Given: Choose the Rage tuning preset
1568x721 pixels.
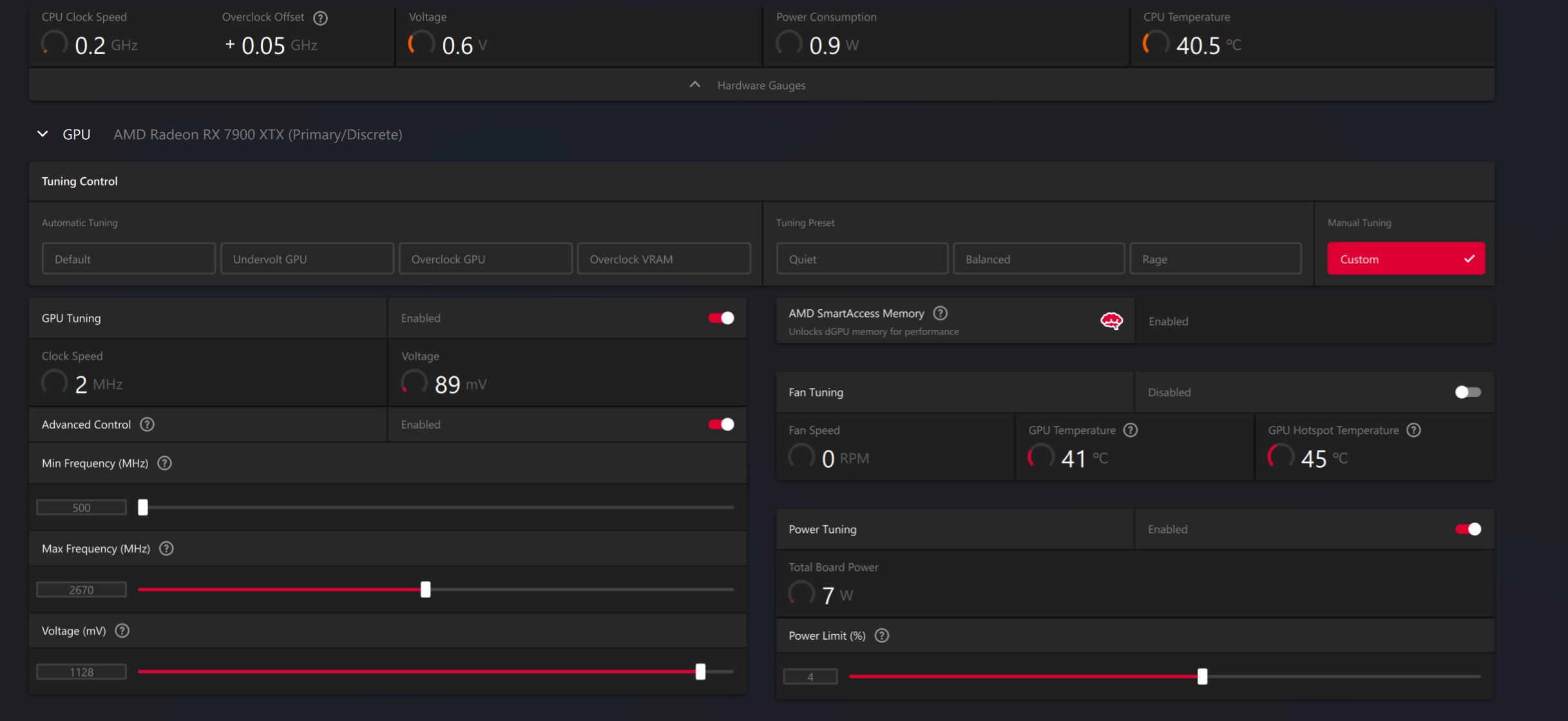Looking at the screenshot, I should coord(1216,259).
